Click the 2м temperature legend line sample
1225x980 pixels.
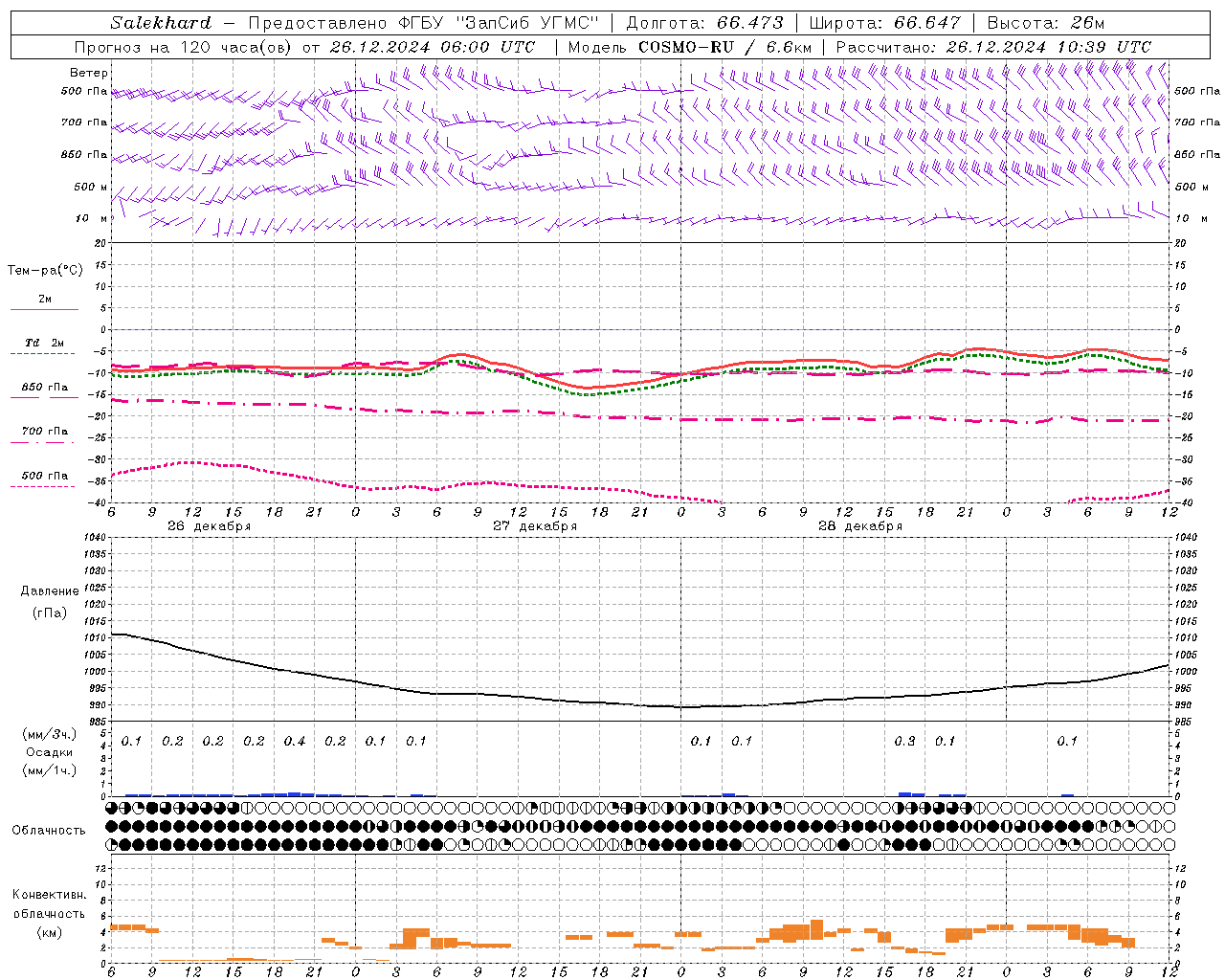(44, 309)
